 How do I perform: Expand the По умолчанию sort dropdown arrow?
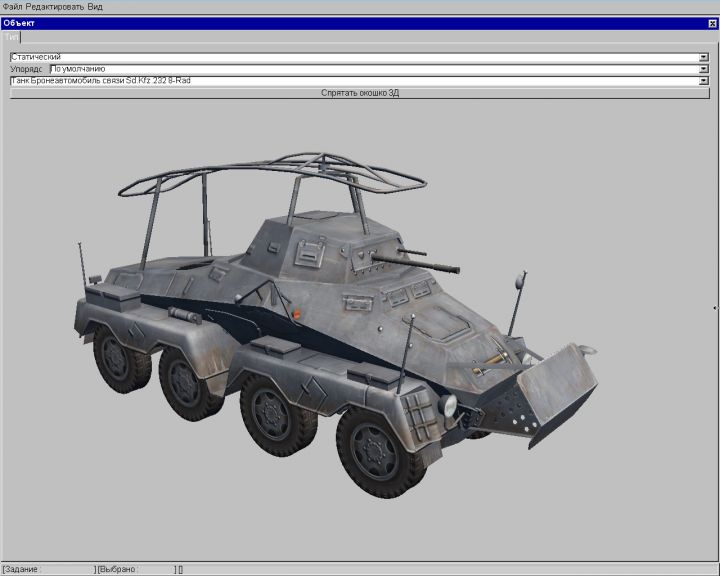[x=704, y=69]
